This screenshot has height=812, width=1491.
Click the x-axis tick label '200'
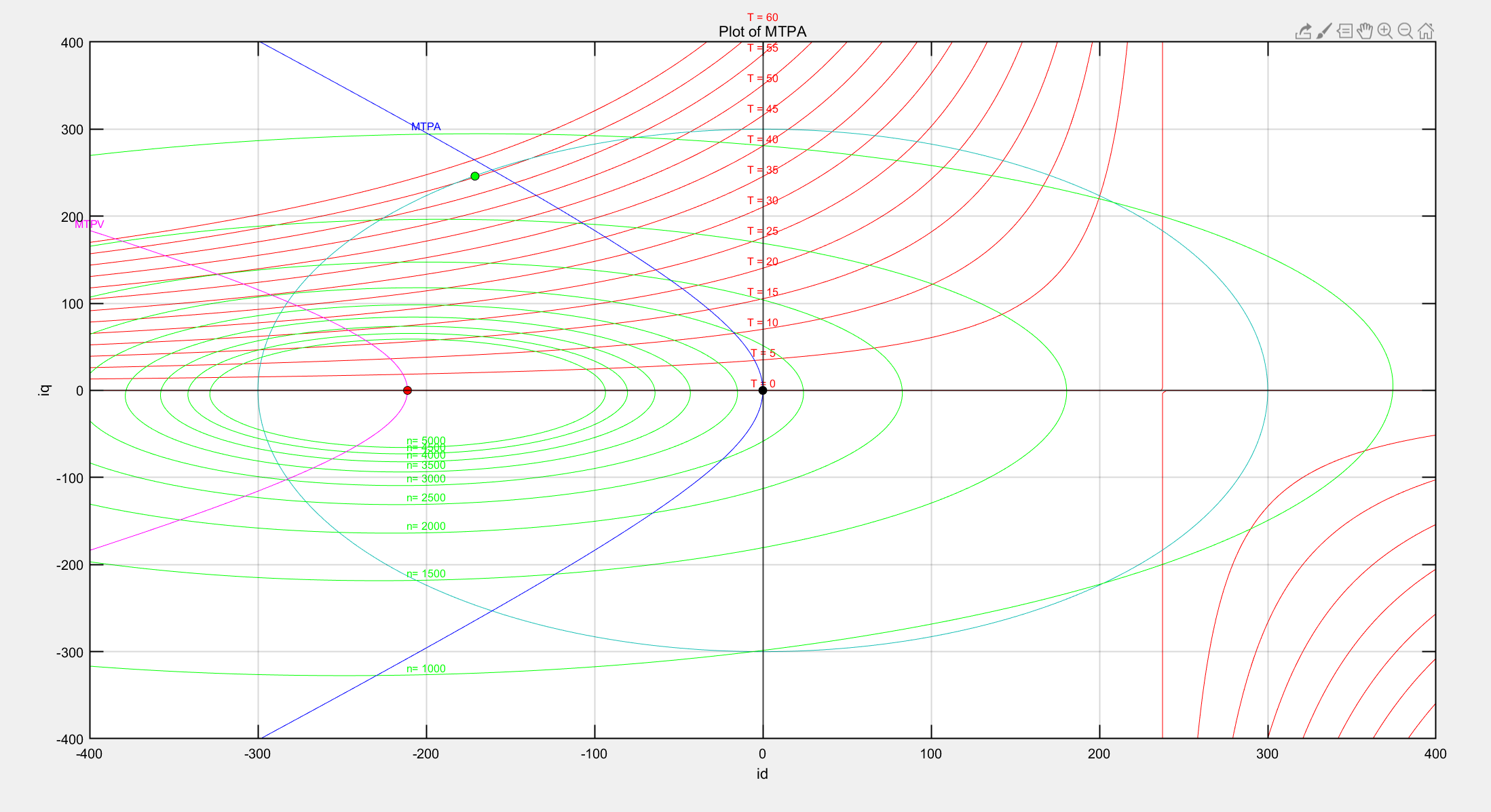tap(1099, 754)
